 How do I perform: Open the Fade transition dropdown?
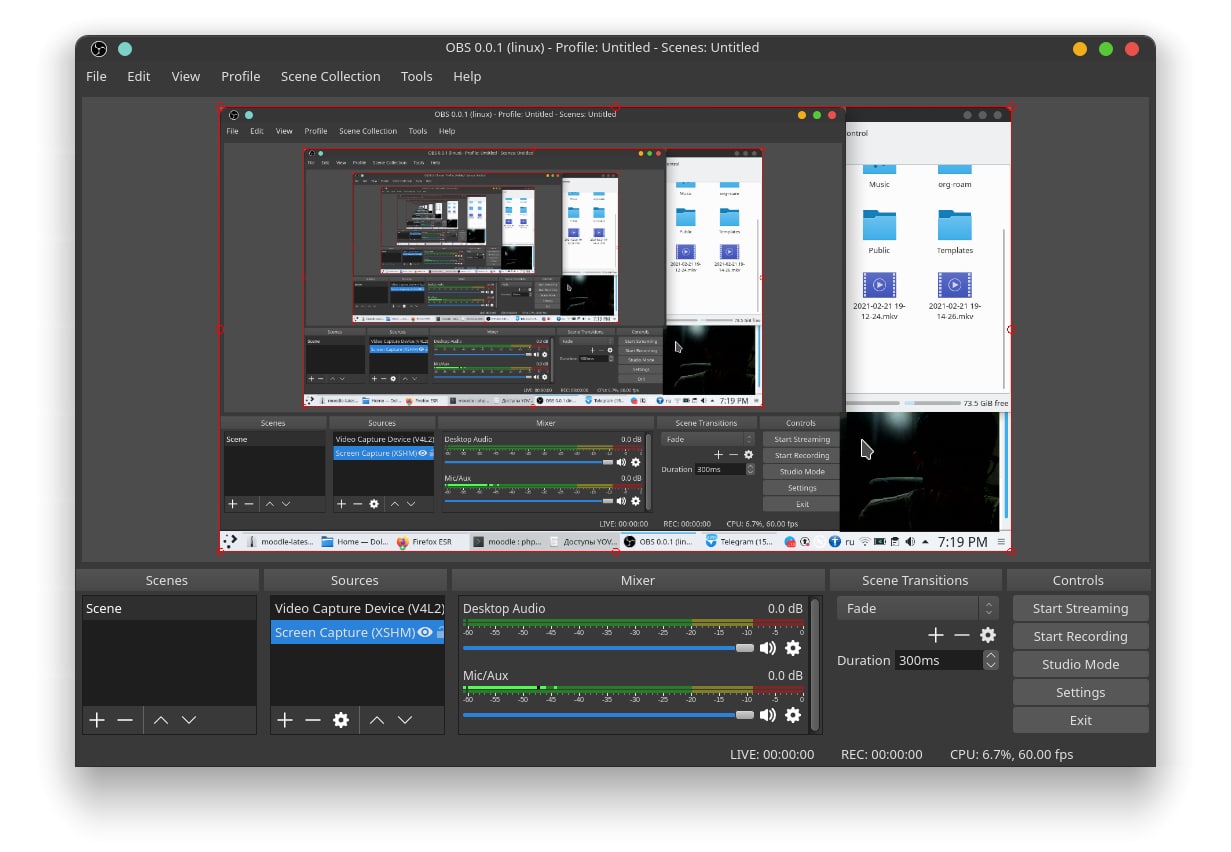(918, 608)
